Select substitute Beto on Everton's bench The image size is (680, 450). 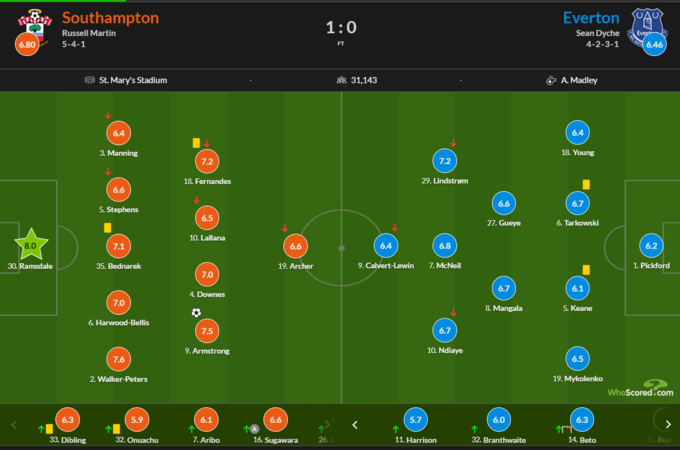581,421
